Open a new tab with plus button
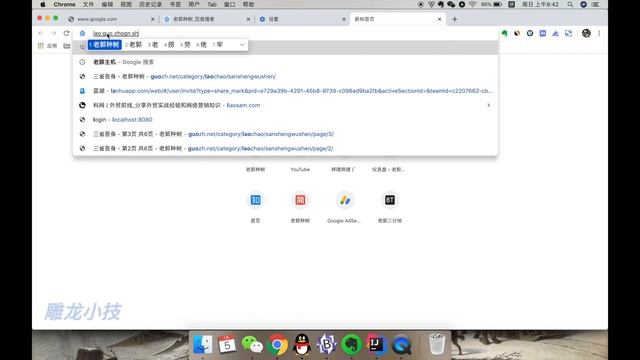The image size is (640, 360). coord(455,19)
